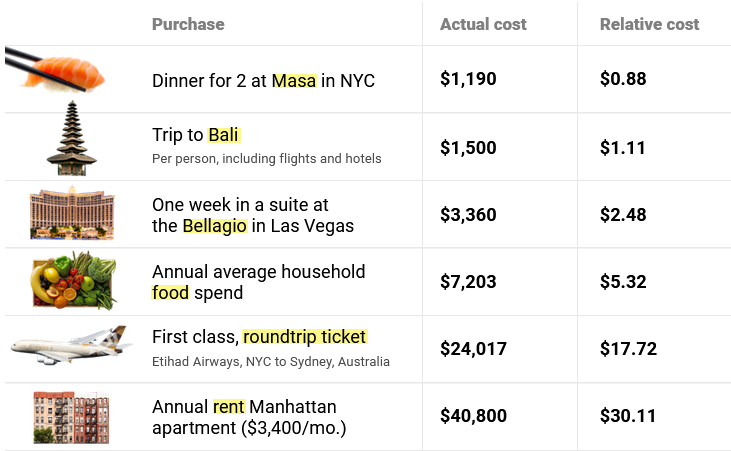Click the highlighted word Bali
Viewport: 731px width, 451px height.
tap(223, 135)
